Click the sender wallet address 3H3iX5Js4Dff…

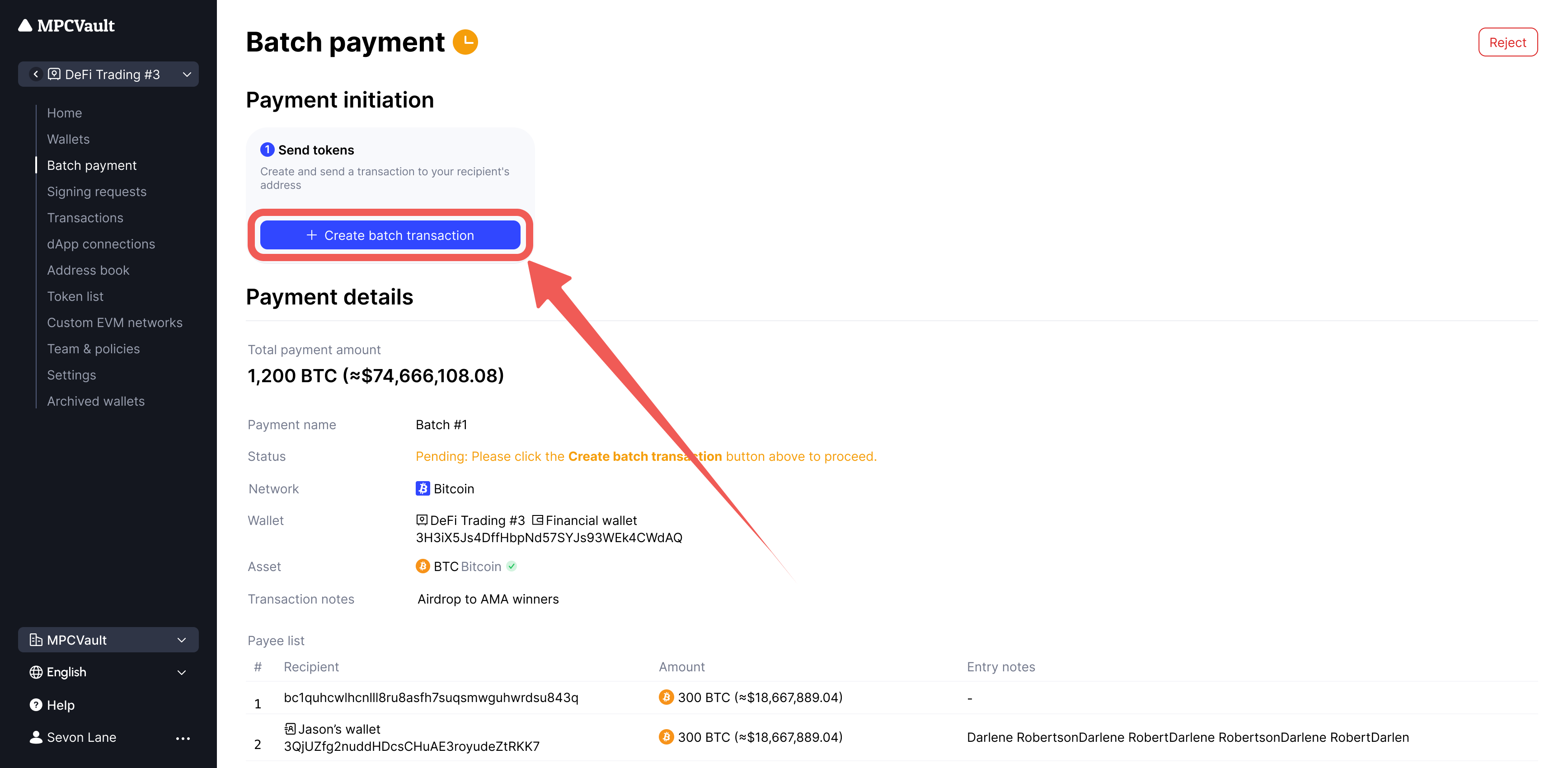click(549, 537)
